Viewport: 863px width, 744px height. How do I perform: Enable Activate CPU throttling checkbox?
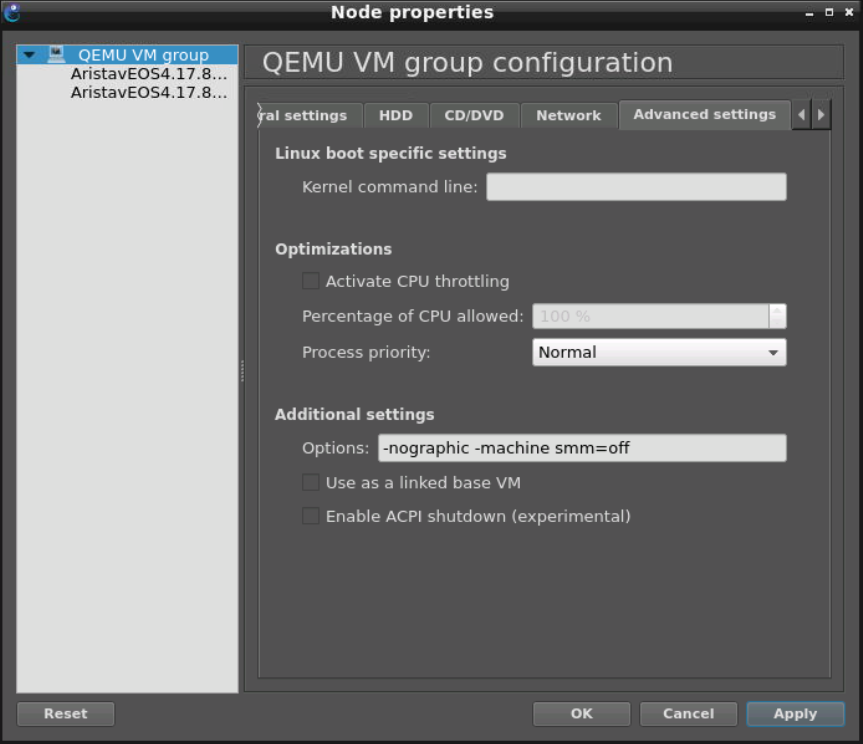pyautogui.click(x=311, y=281)
